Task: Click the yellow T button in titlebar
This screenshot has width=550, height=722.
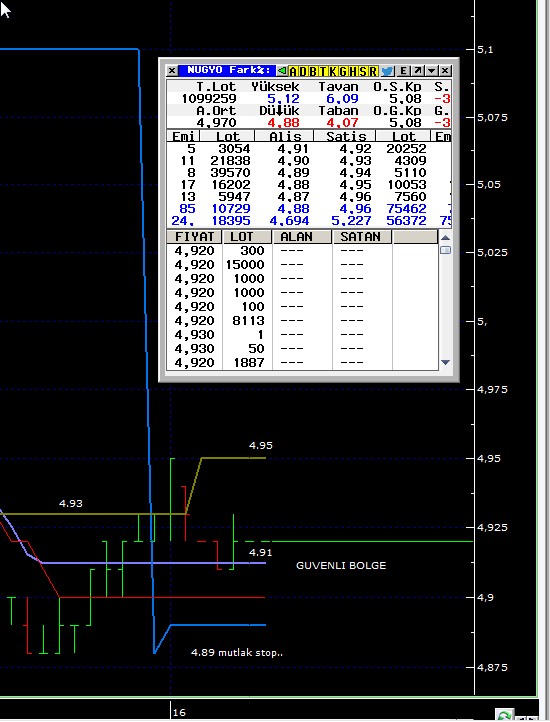Action: (323, 71)
